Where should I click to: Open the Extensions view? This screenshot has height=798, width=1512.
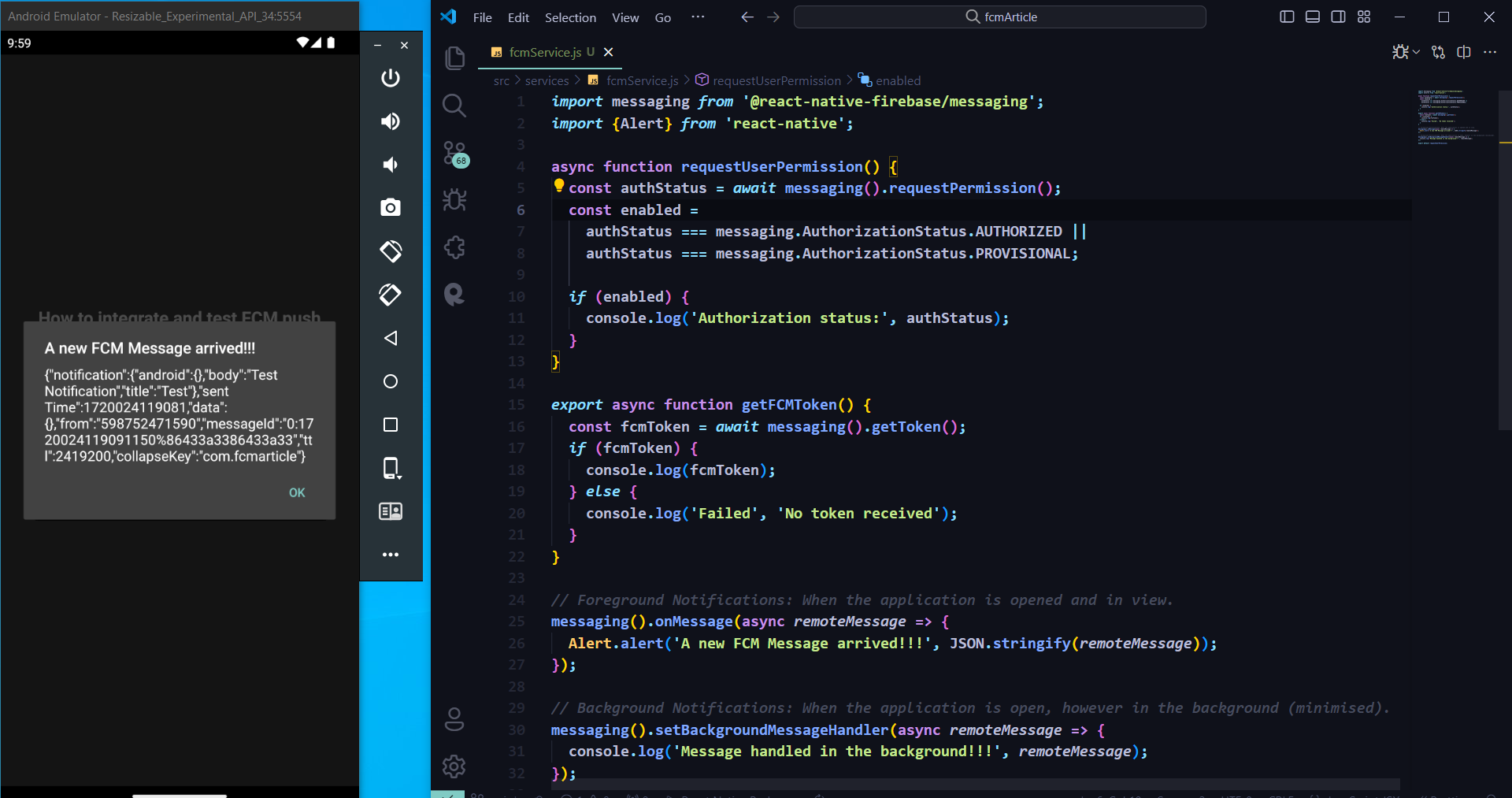click(x=454, y=247)
